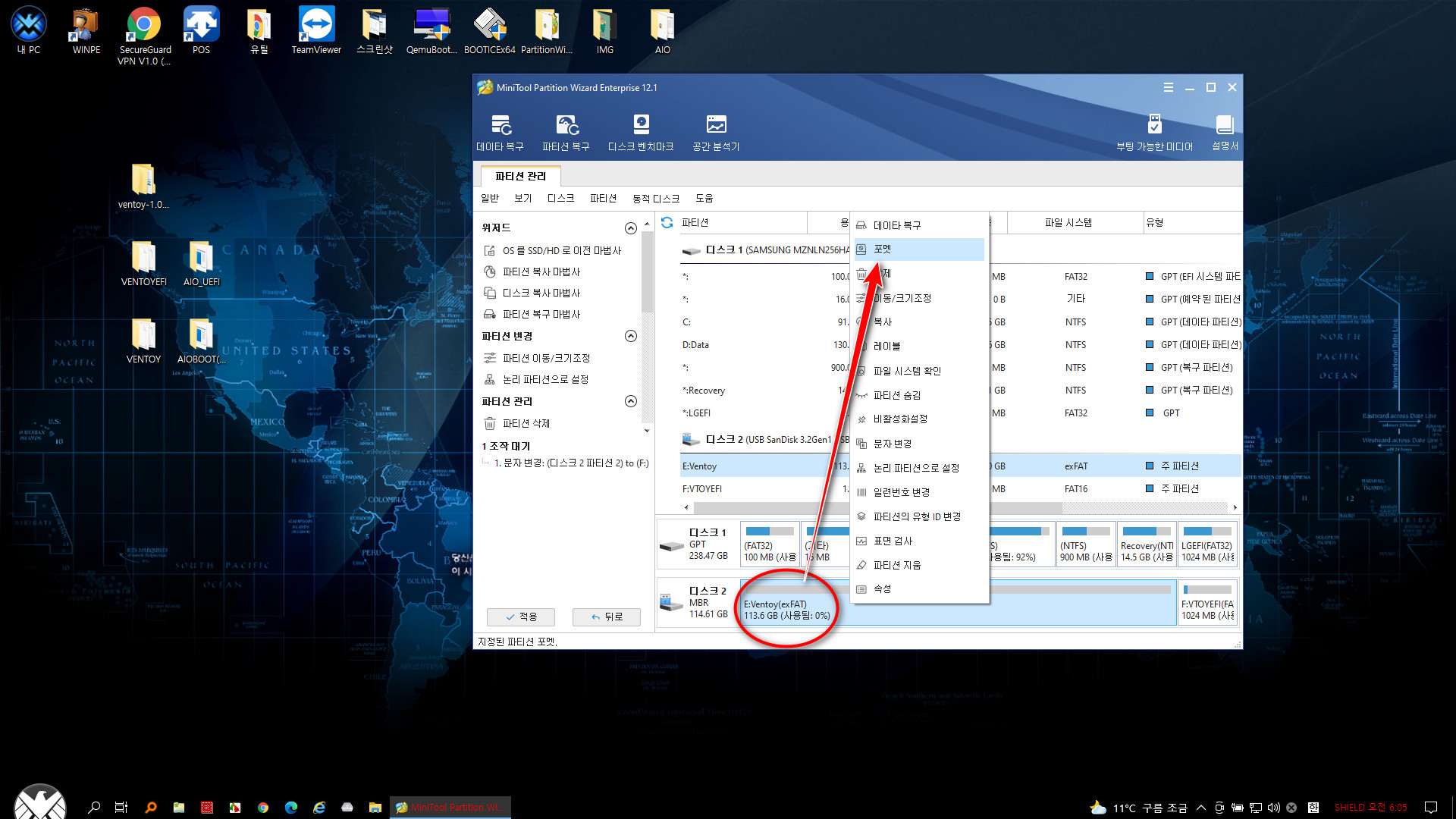Viewport: 1456px width, 819px height.
Task: Open the hamburger menu in title bar
Action: point(1169,87)
